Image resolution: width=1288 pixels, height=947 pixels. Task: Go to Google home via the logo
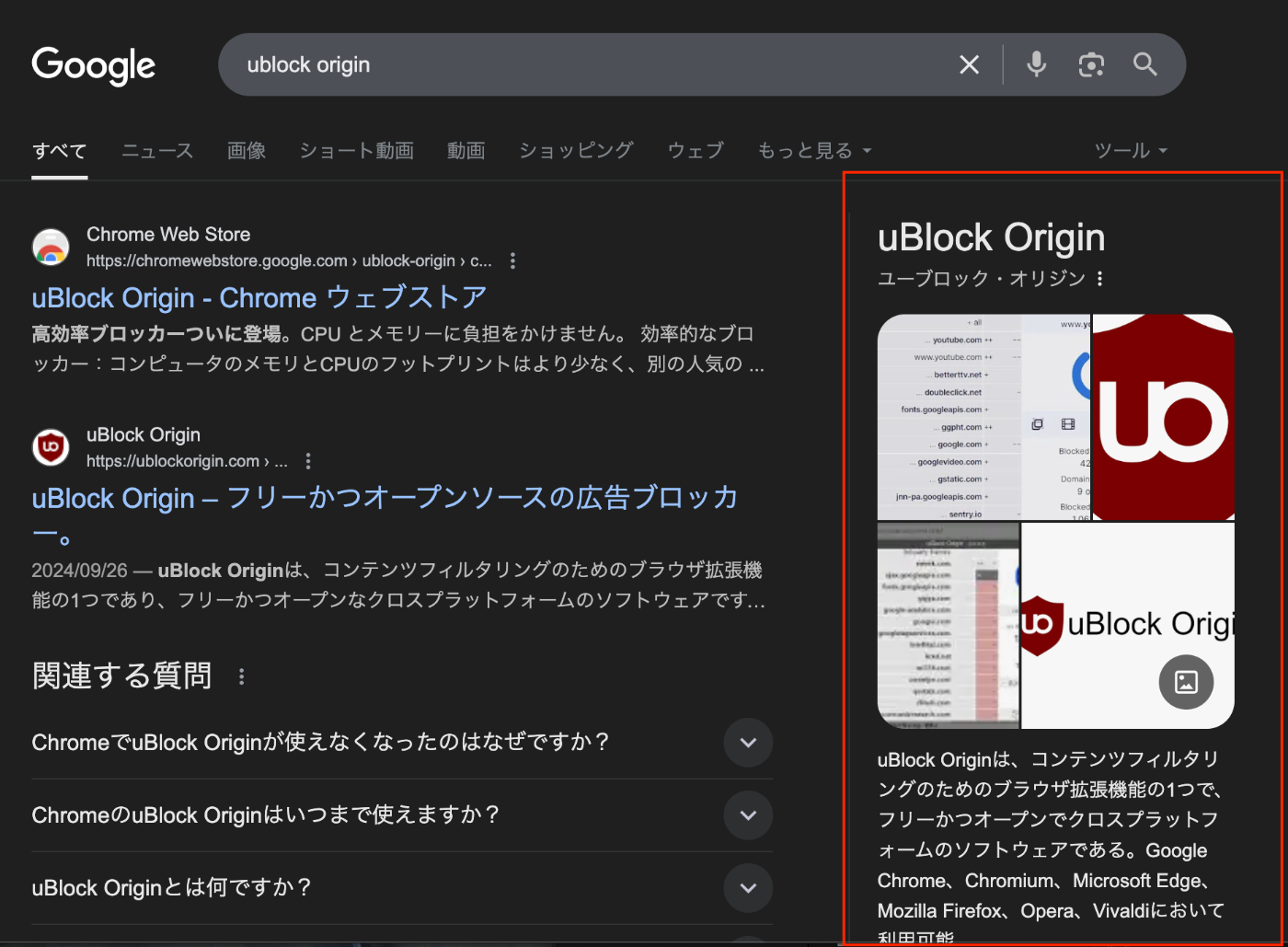click(94, 65)
